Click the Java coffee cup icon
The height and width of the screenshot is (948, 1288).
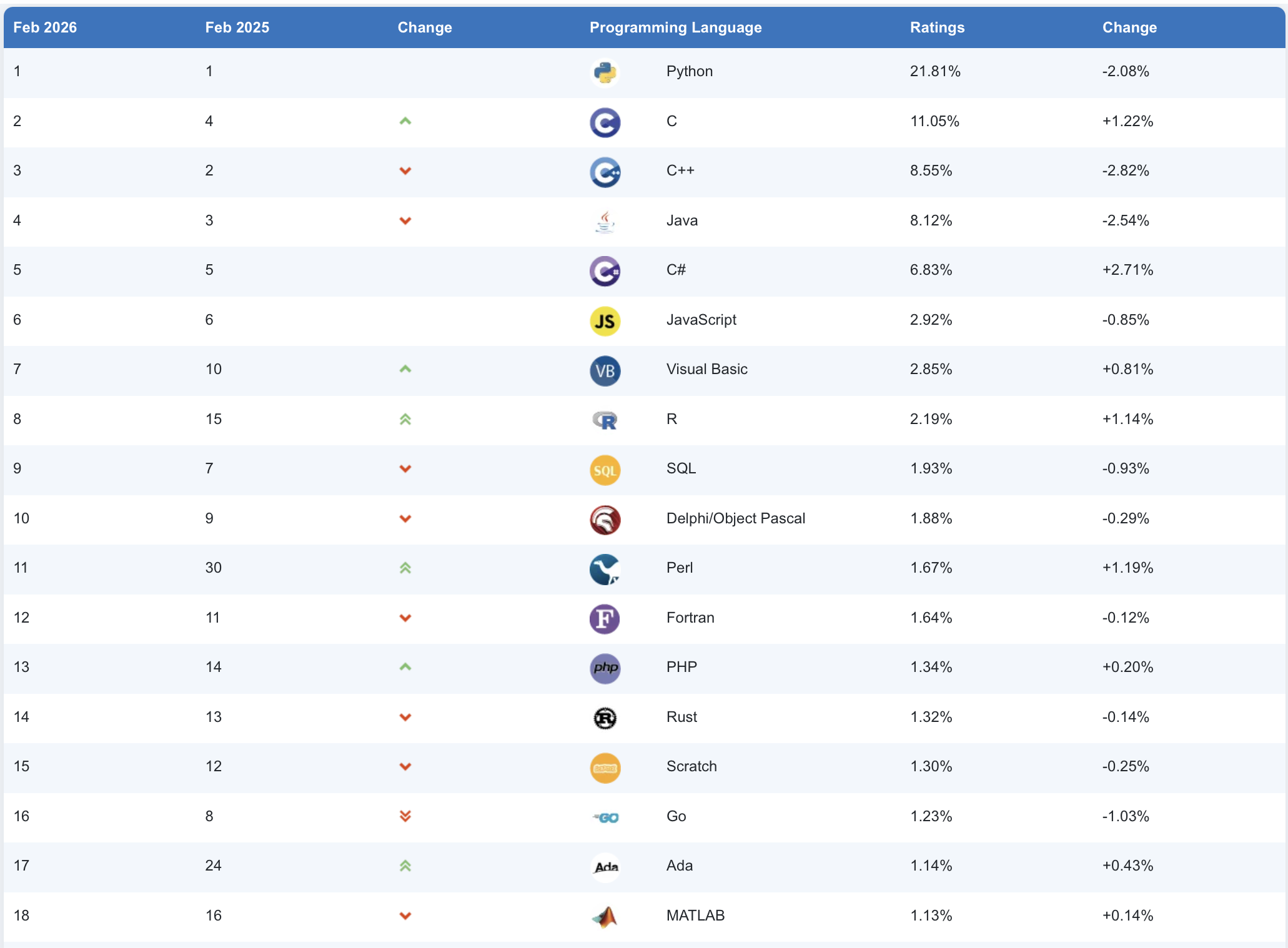coord(605,222)
